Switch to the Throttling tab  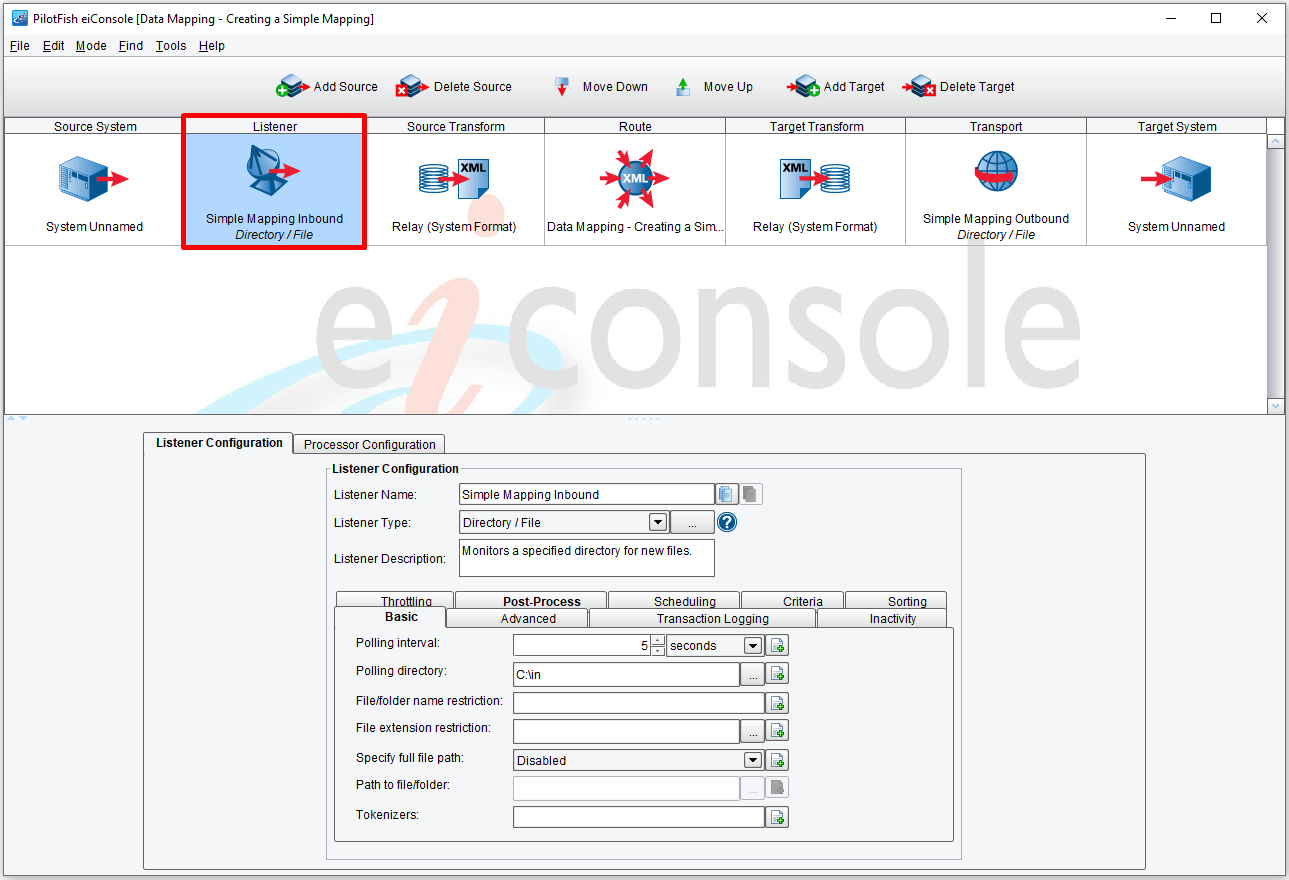tap(395, 600)
